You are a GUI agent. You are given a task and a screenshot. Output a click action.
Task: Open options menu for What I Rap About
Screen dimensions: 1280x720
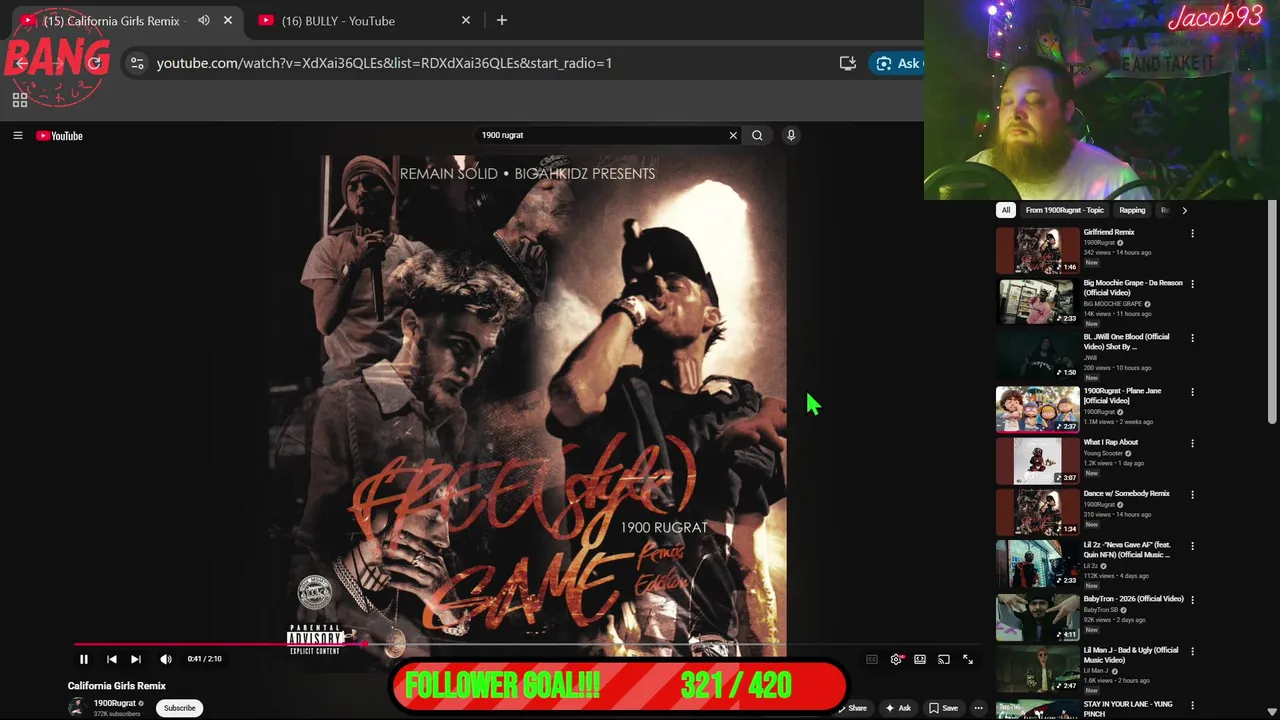pyautogui.click(x=1192, y=443)
